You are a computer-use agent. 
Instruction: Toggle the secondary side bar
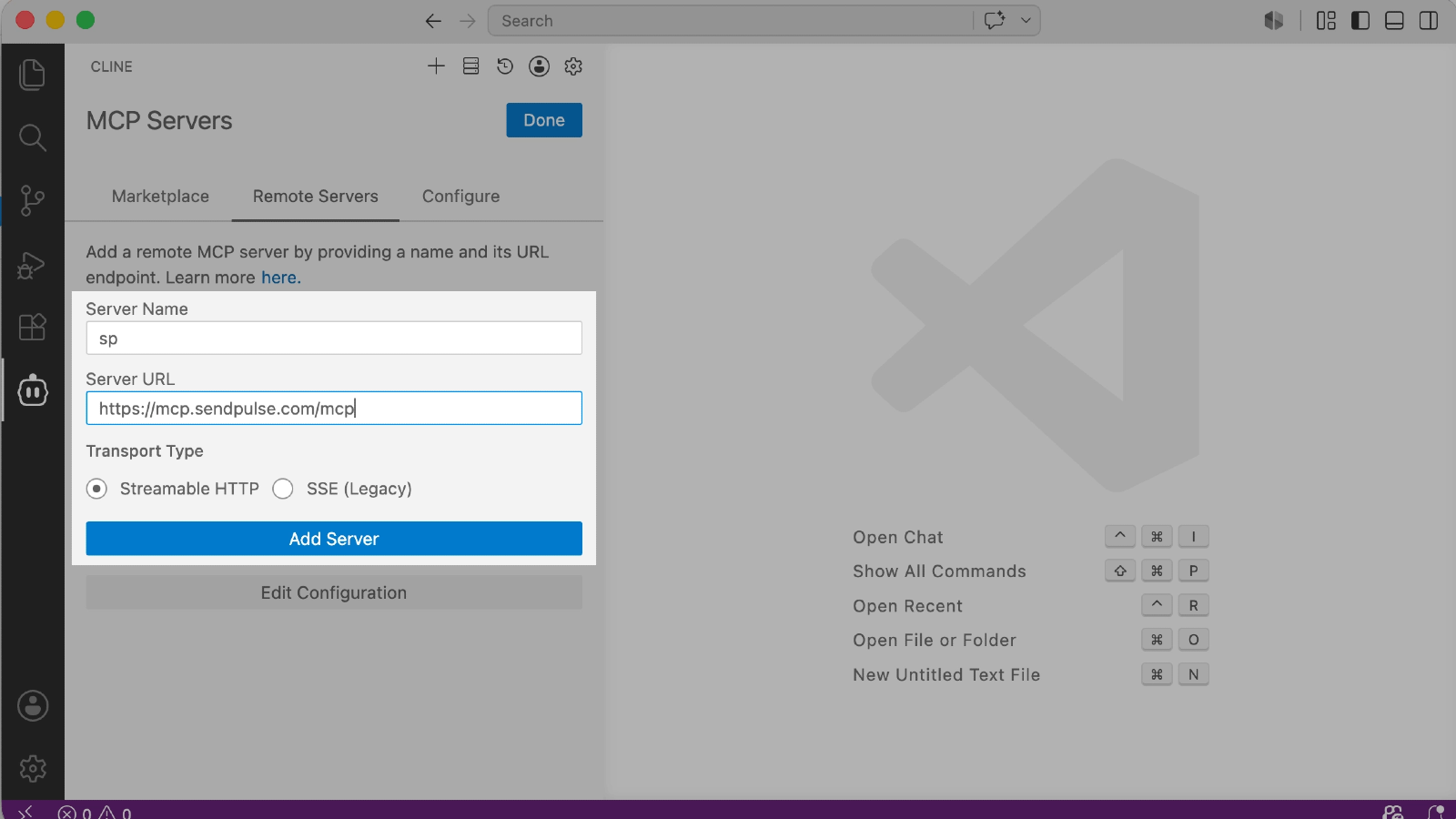tap(1429, 21)
